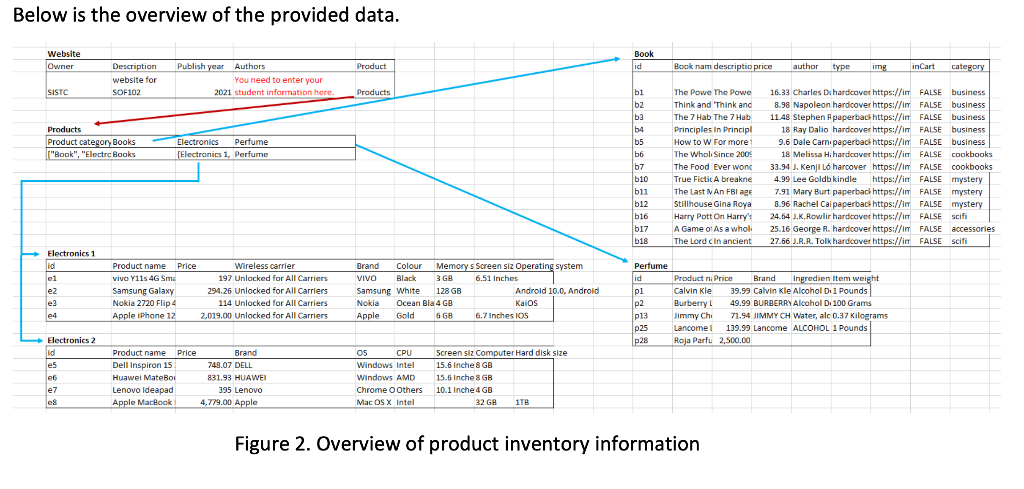1024x489 pixels.
Task: Click the "6.51 Inches" screen size cell
Action: coord(496,278)
